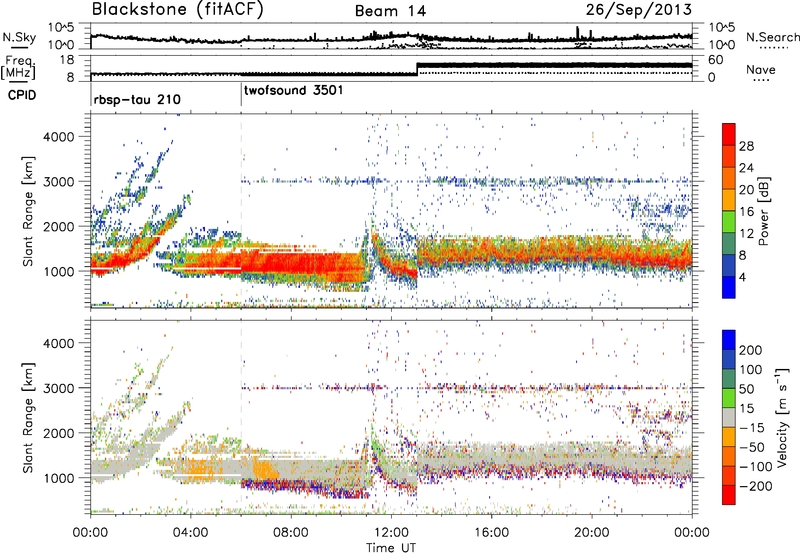Click the '200' velocity colorbar value
Screen dimensions: 800x554
[751, 350]
